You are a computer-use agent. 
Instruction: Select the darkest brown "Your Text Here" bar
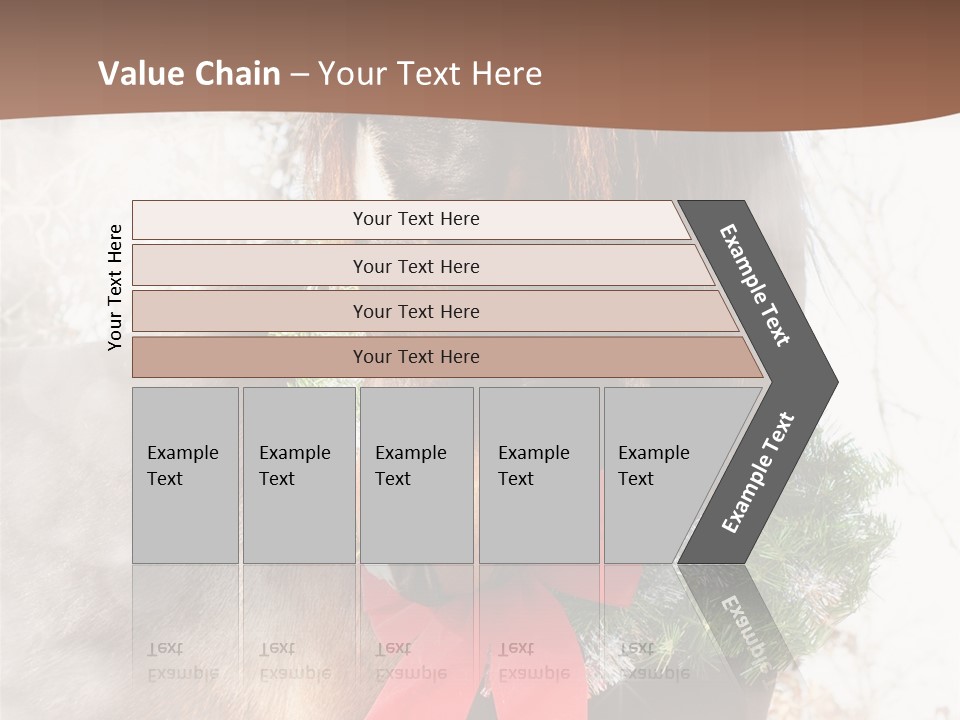tap(415, 357)
